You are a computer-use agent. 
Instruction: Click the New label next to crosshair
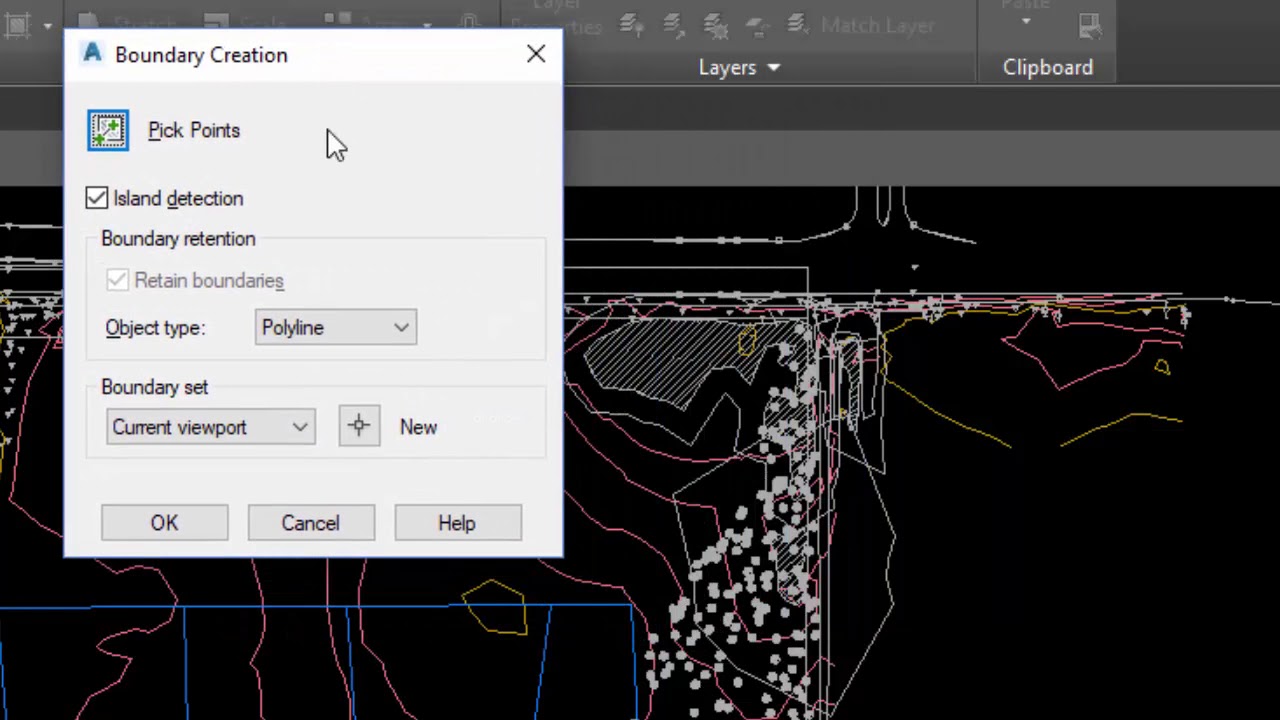pos(418,427)
